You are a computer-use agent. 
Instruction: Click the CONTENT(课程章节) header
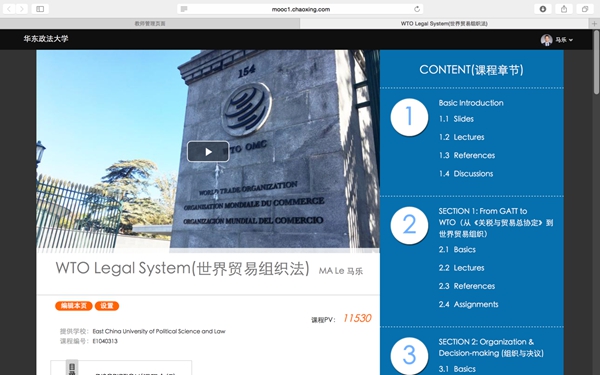(471, 70)
